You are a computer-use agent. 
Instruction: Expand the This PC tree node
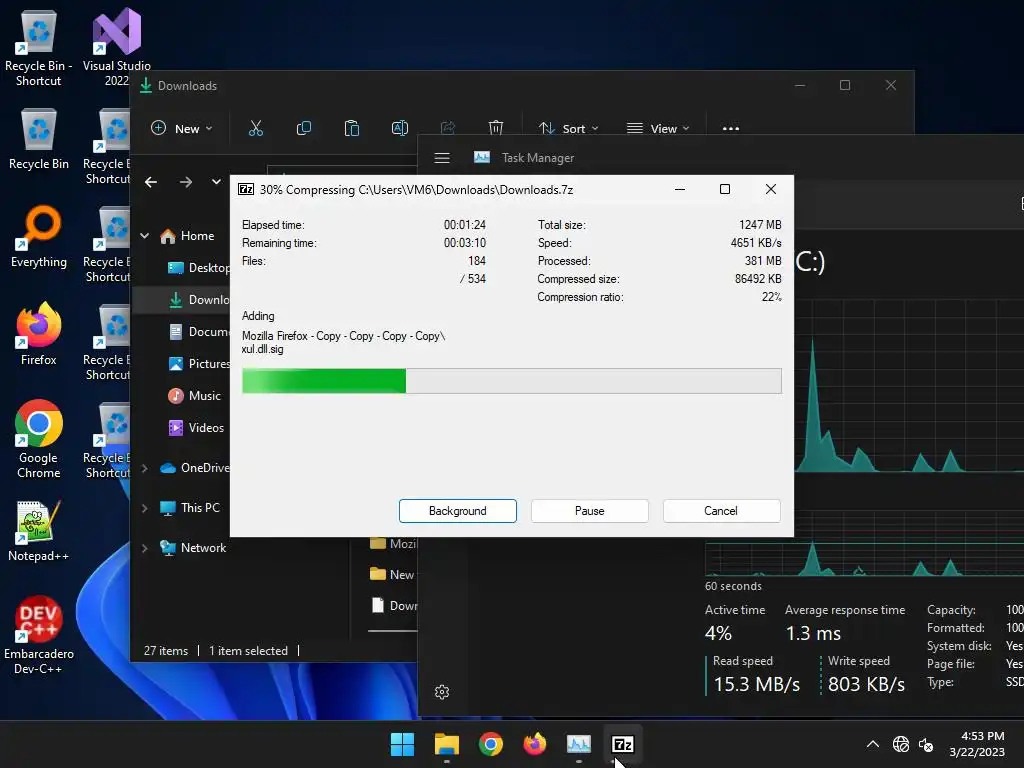[x=144, y=508]
